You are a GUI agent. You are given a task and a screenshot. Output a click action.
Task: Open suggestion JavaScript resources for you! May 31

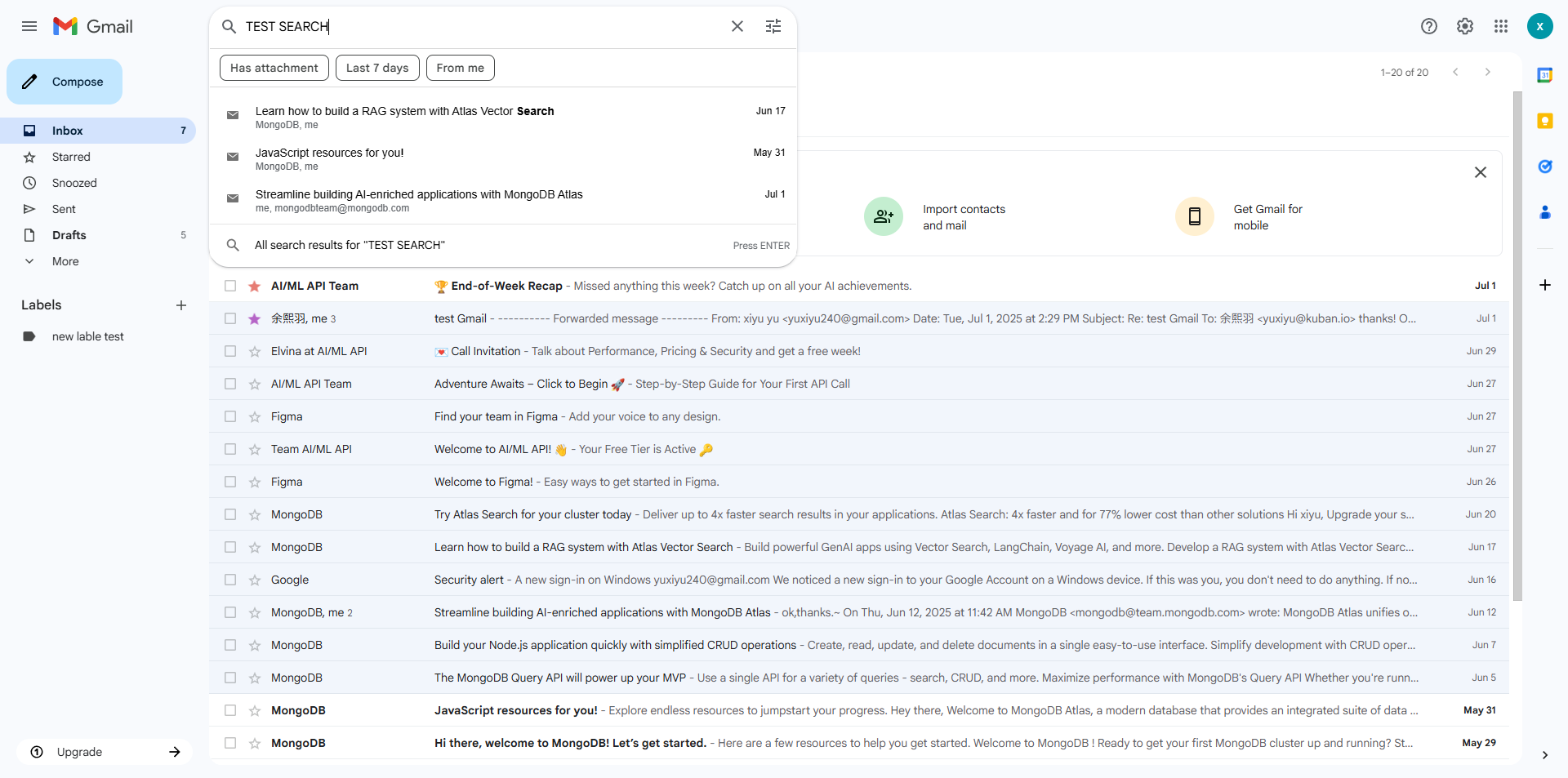pyautogui.click(x=503, y=159)
